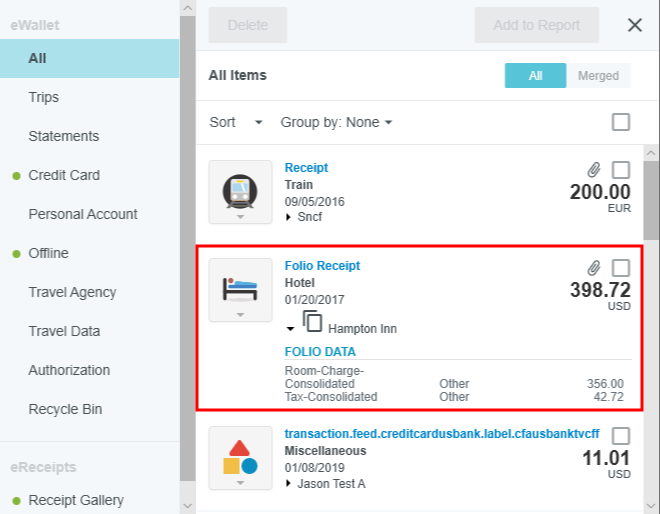Switch to the Merged tab
660x514 pixels.
[x=598, y=76]
